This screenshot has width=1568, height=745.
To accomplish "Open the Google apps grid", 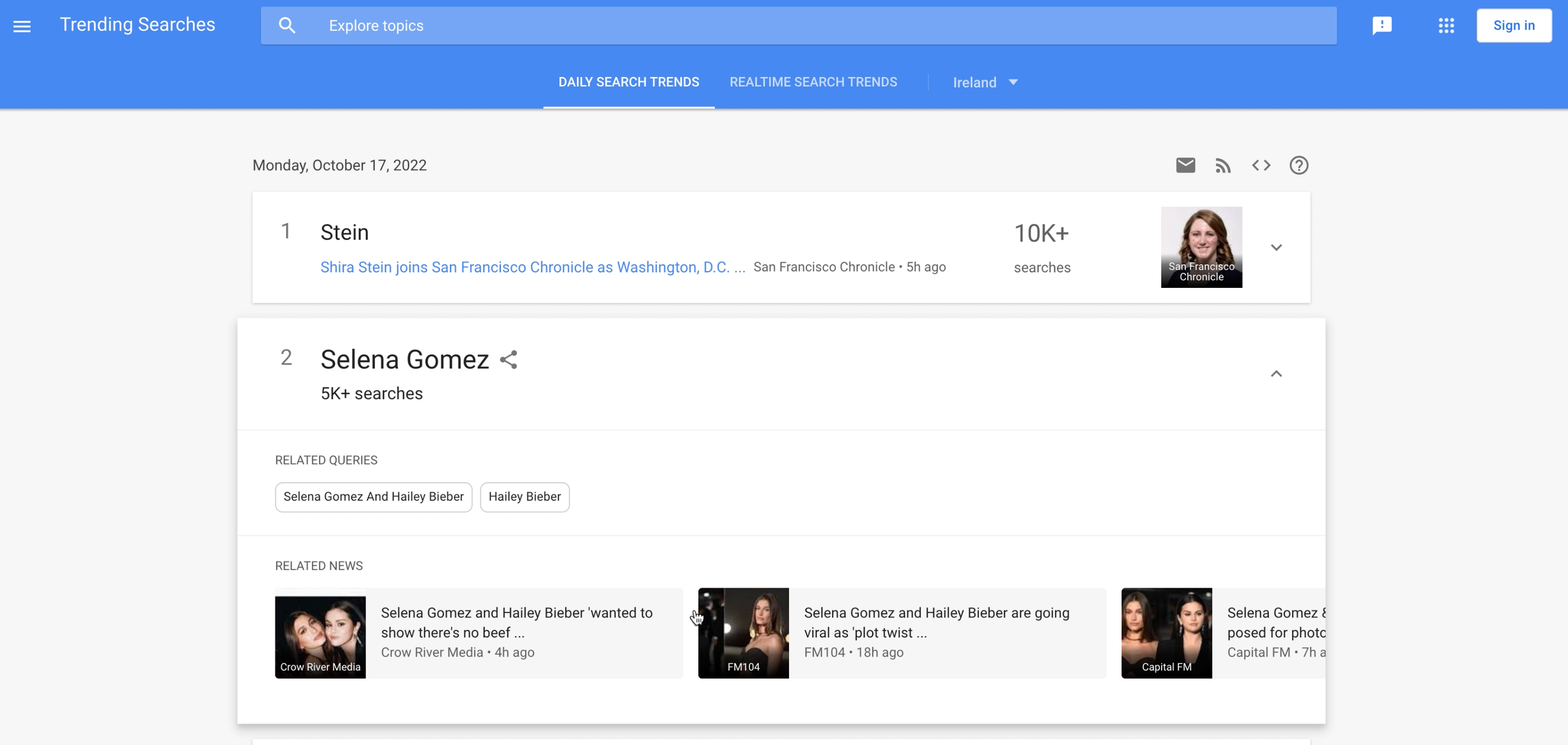I will tap(1446, 26).
